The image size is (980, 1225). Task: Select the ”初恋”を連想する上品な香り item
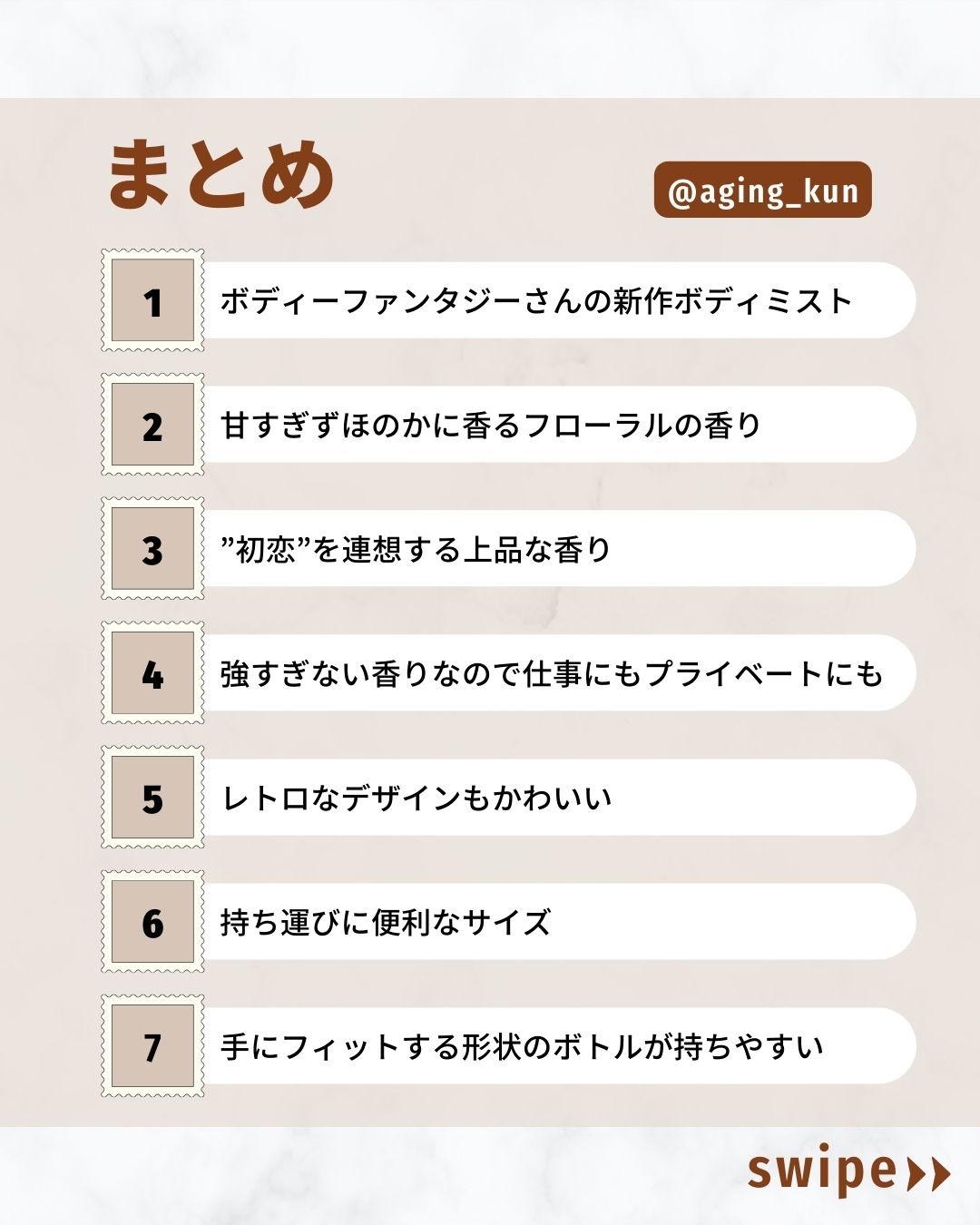417,550
